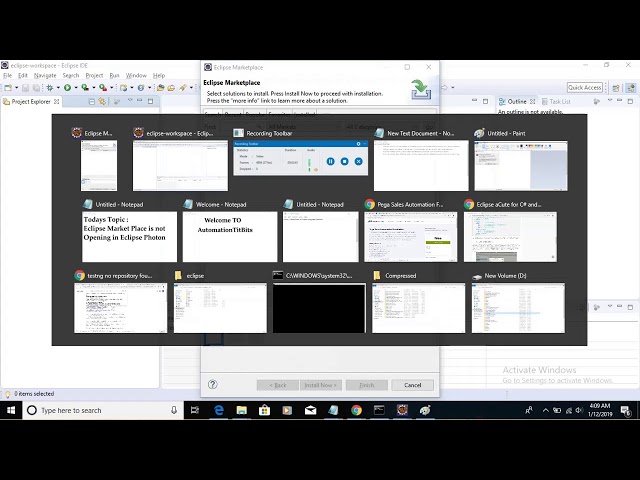Switch to Eclipse aCute for C# Chrome window
640x480 pixels.
coord(510,236)
